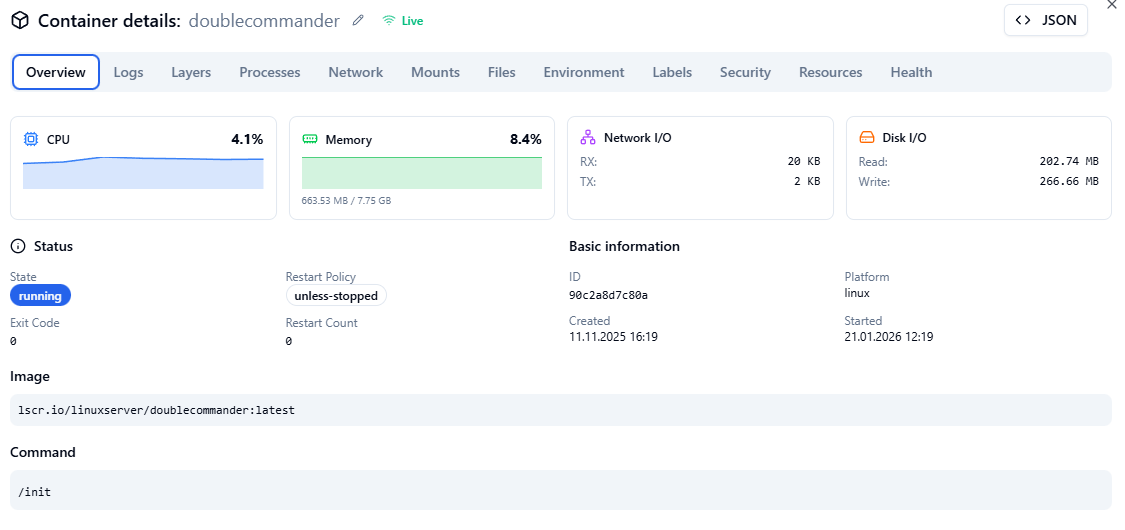This screenshot has height=530, width=1125.
Task: Click the image name lscr.io/linuxserver/doublecommander:latest
Action: (156, 410)
